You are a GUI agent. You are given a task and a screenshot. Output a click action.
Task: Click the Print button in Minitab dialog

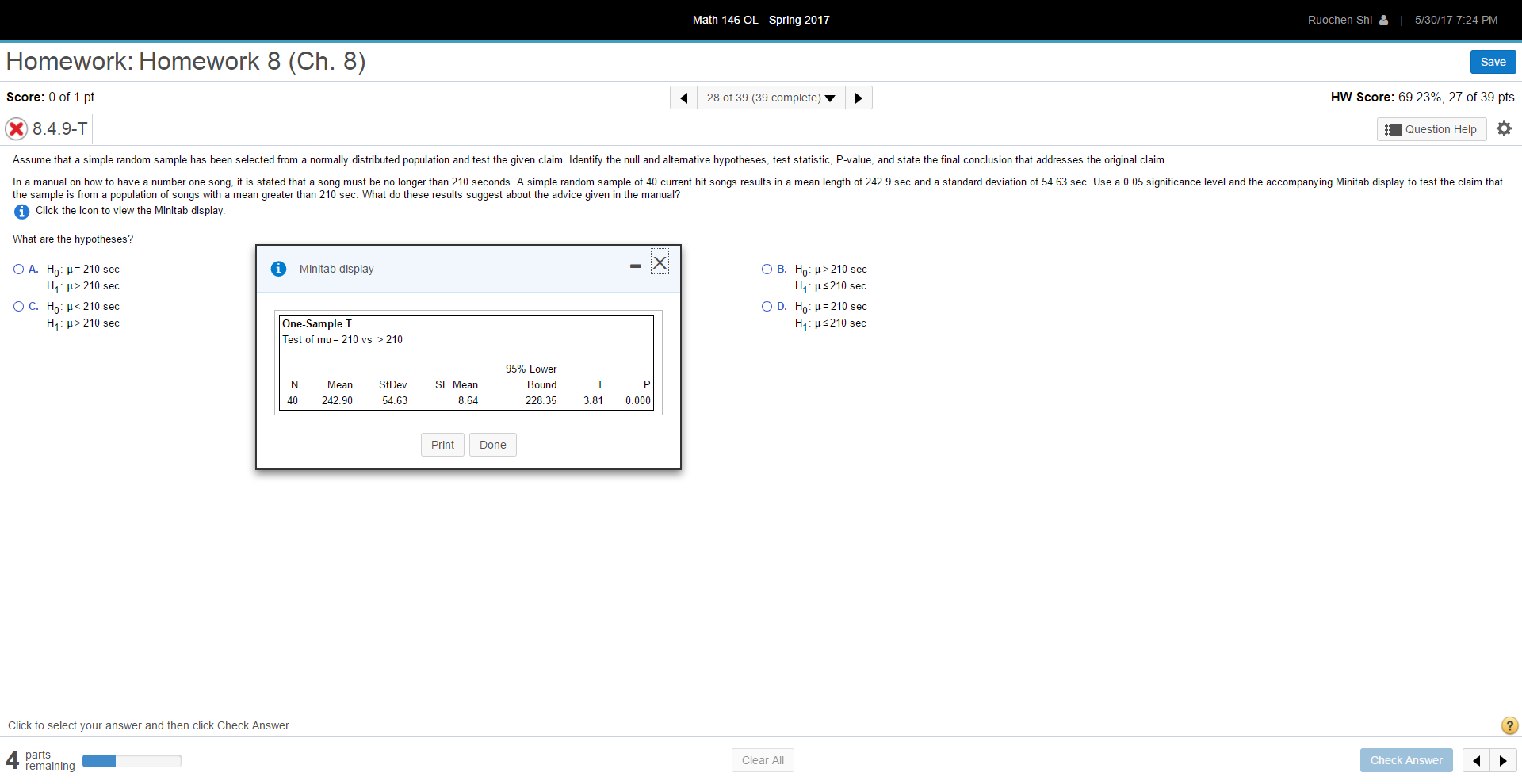point(442,445)
